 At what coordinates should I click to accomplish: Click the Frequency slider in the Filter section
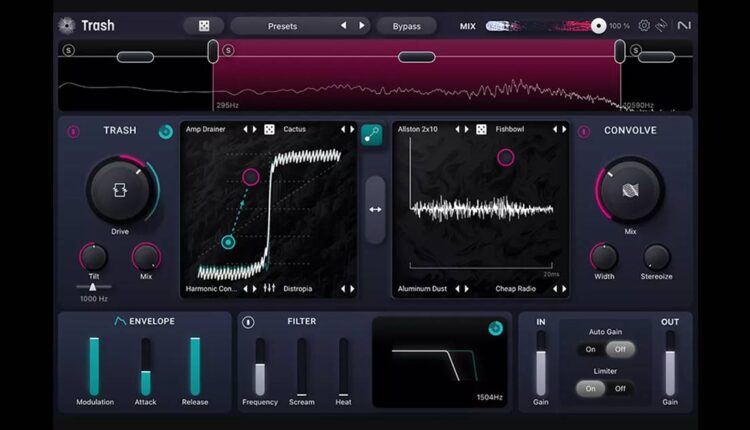click(260, 366)
